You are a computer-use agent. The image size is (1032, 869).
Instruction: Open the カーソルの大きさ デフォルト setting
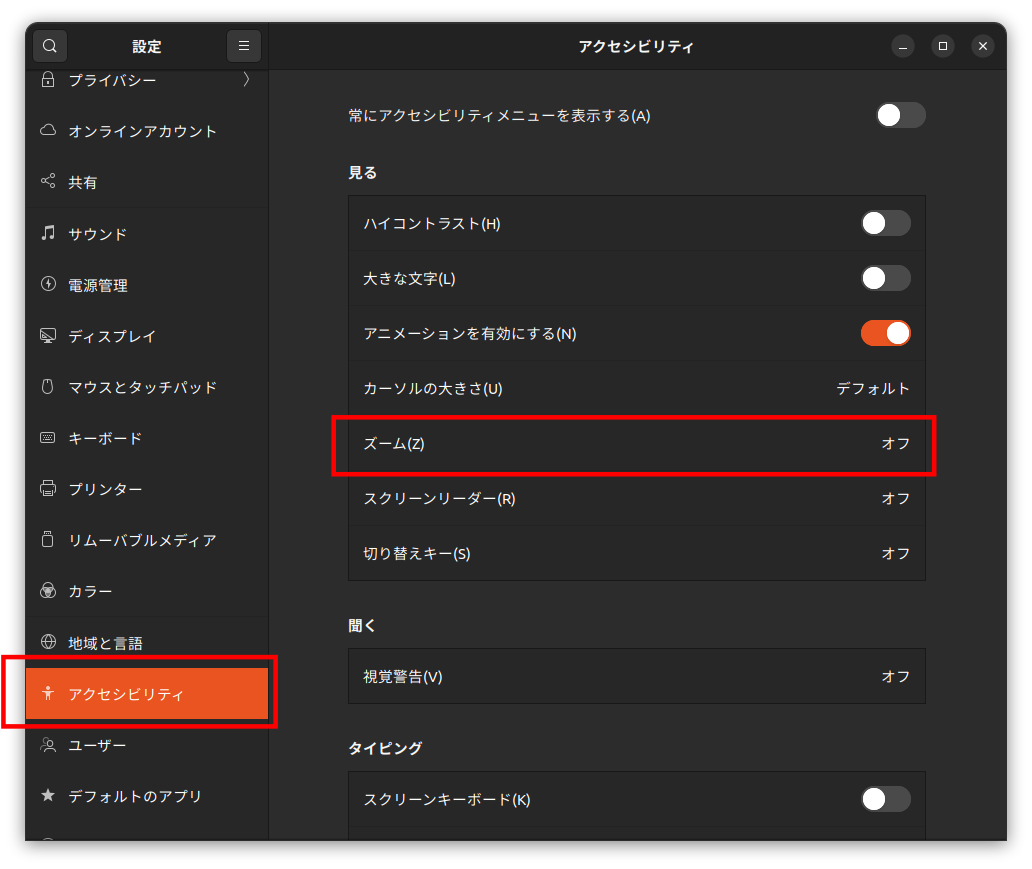636,388
